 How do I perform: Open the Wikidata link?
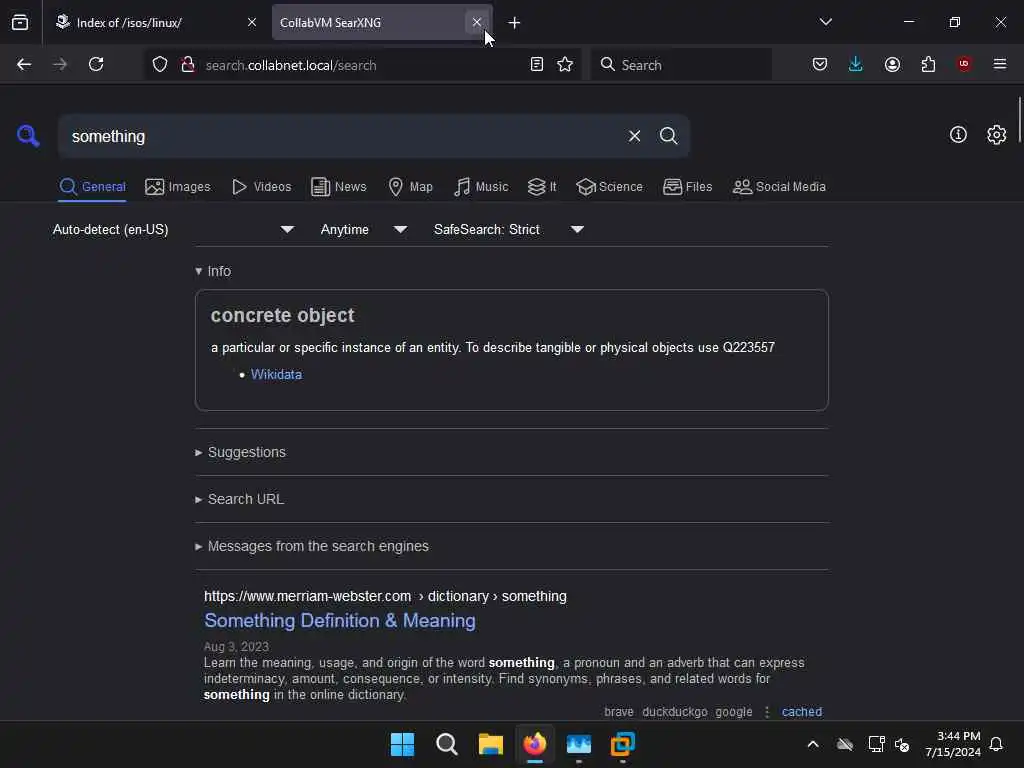point(276,374)
